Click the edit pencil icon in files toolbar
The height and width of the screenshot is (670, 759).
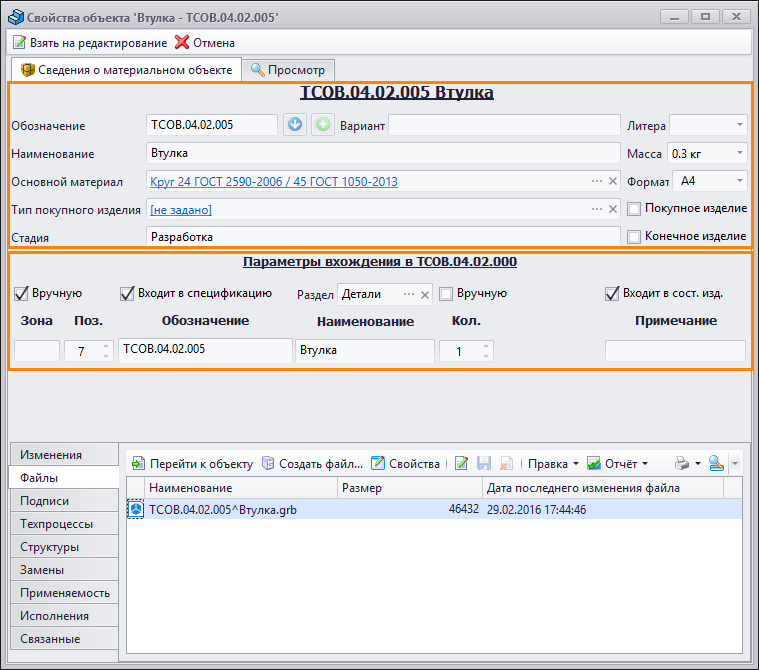[x=461, y=464]
